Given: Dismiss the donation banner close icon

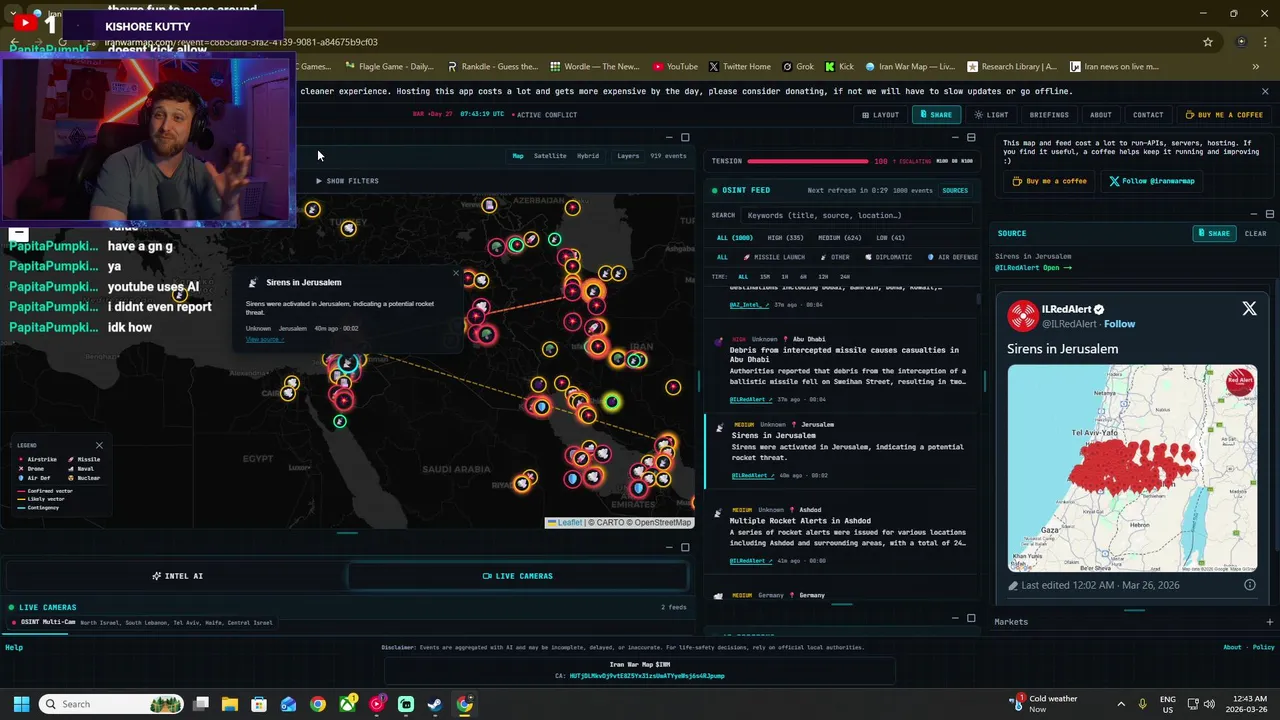Looking at the screenshot, I should tap(1264, 91).
